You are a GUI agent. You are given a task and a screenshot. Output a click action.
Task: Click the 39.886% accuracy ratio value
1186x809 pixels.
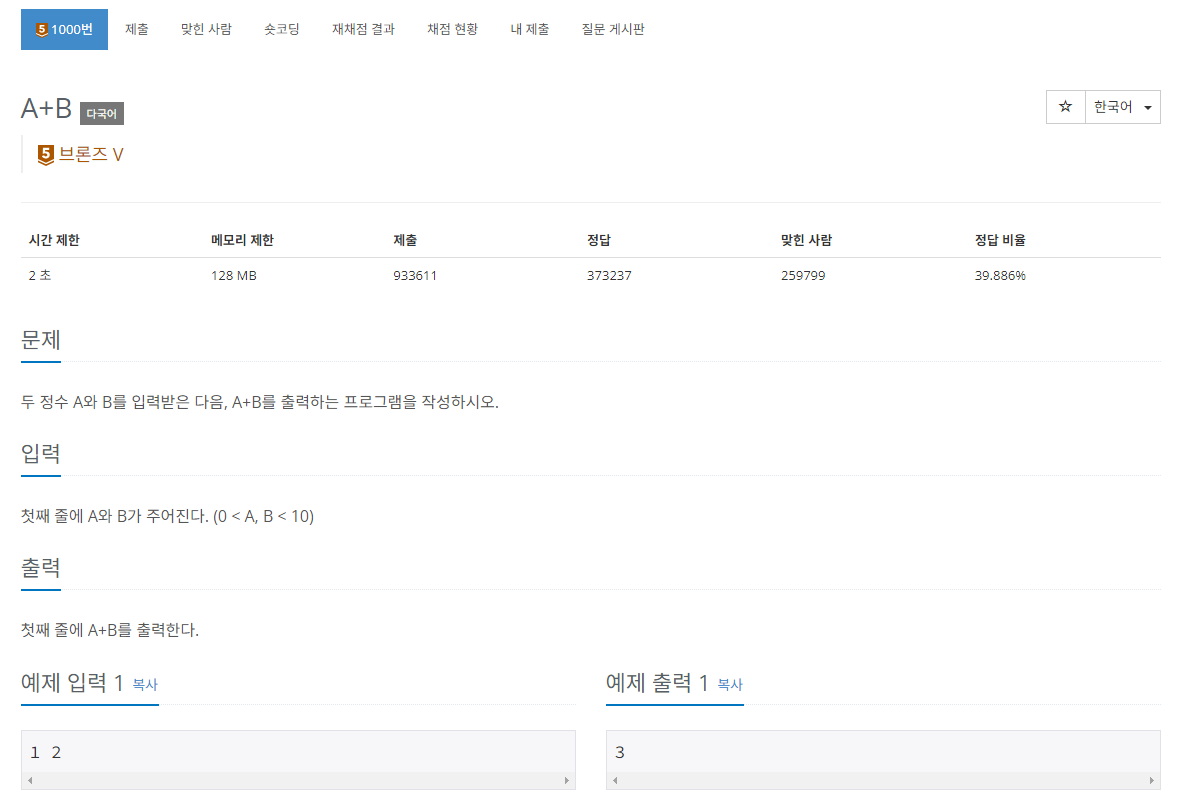pyautogui.click(x=1000, y=276)
